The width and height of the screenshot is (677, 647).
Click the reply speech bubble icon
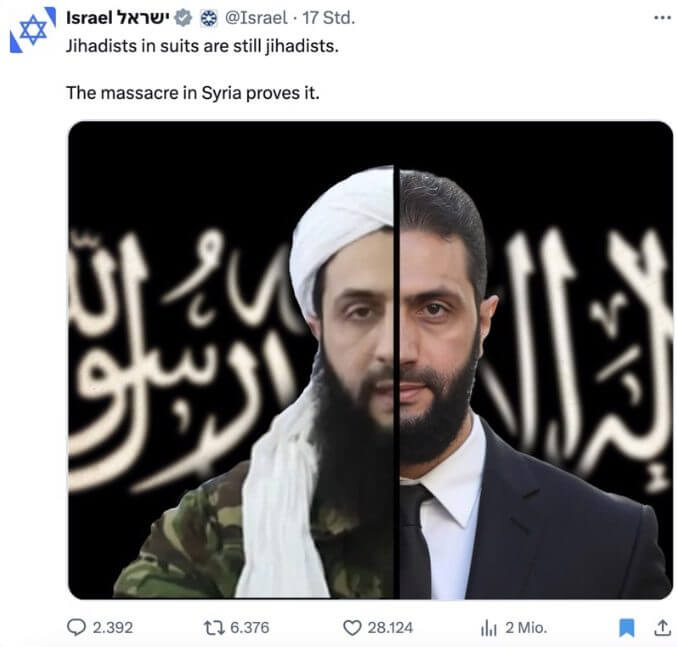(x=76, y=628)
